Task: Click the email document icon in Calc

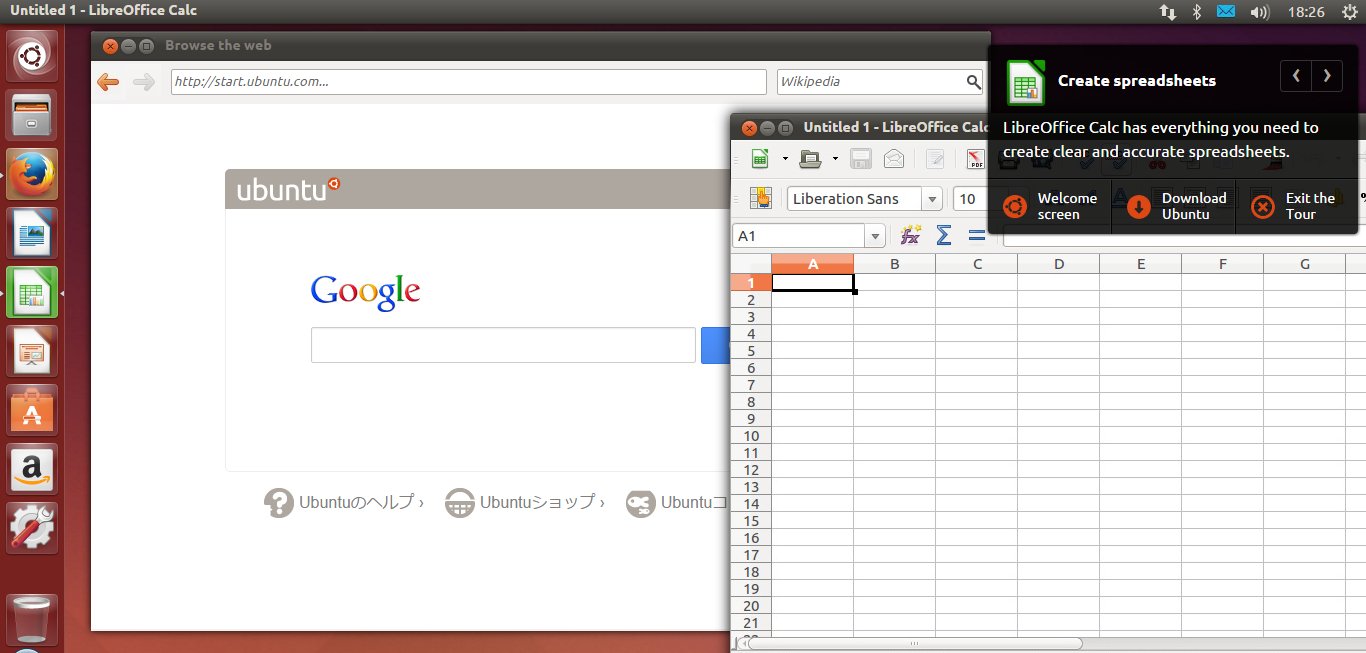Action: pos(894,158)
